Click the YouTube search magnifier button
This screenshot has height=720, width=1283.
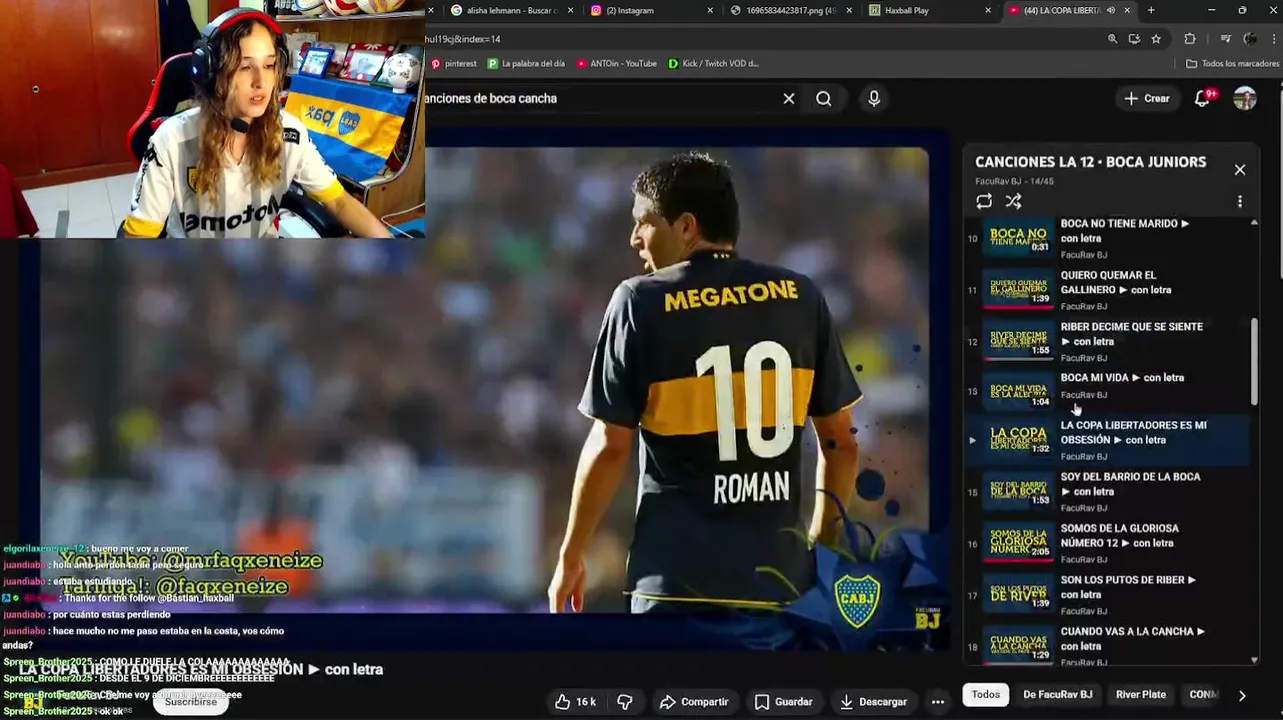pos(823,98)
